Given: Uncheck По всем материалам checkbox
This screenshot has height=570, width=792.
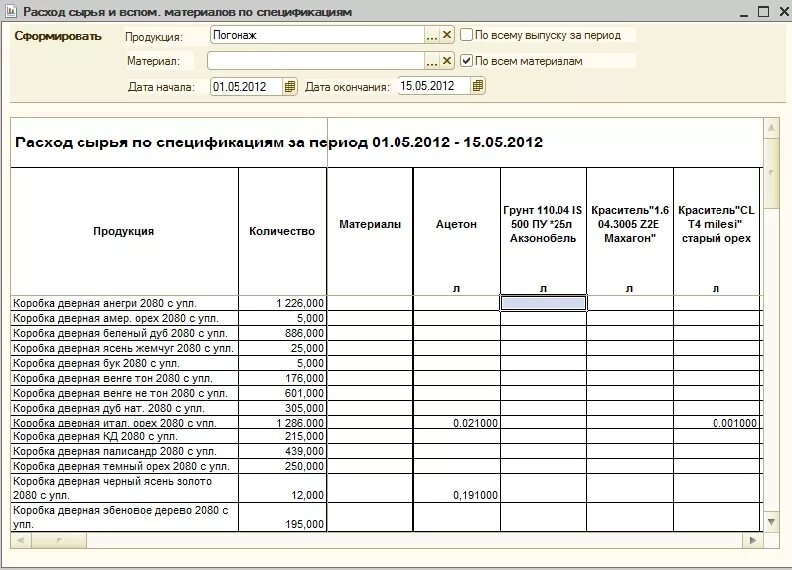Looking at the screenshot, I should (x=466, y=61).
